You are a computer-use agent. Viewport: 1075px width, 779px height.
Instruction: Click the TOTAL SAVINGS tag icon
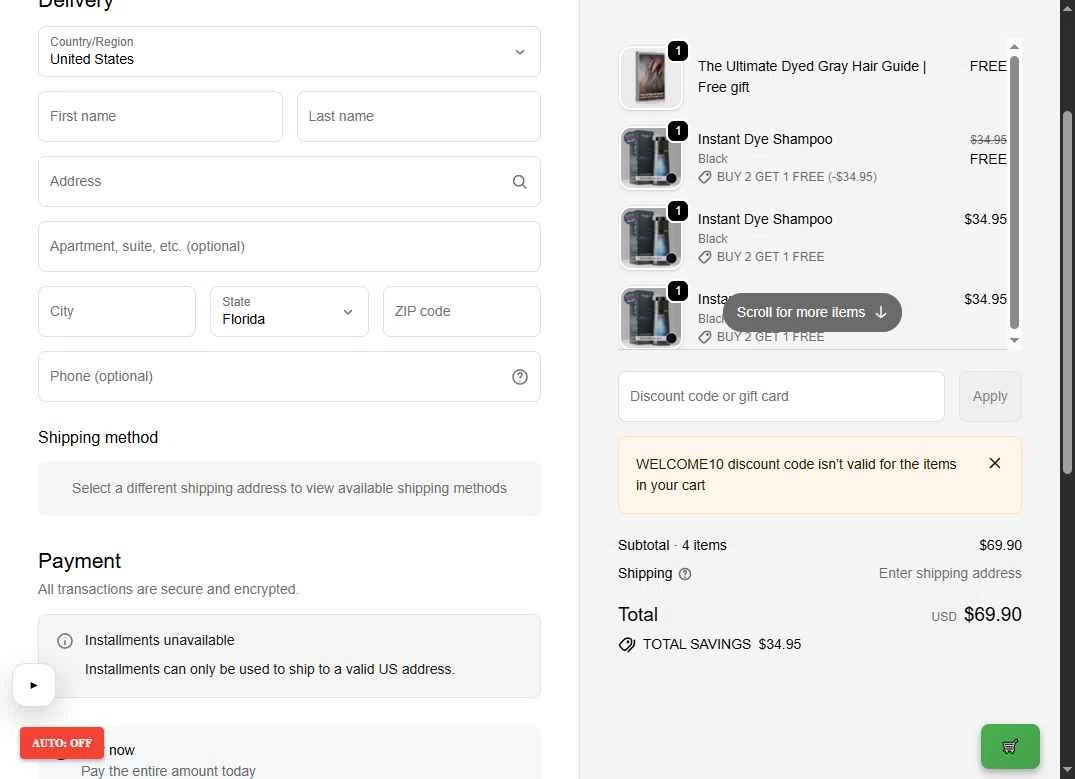pyautogui.click(x=627, y=645)
